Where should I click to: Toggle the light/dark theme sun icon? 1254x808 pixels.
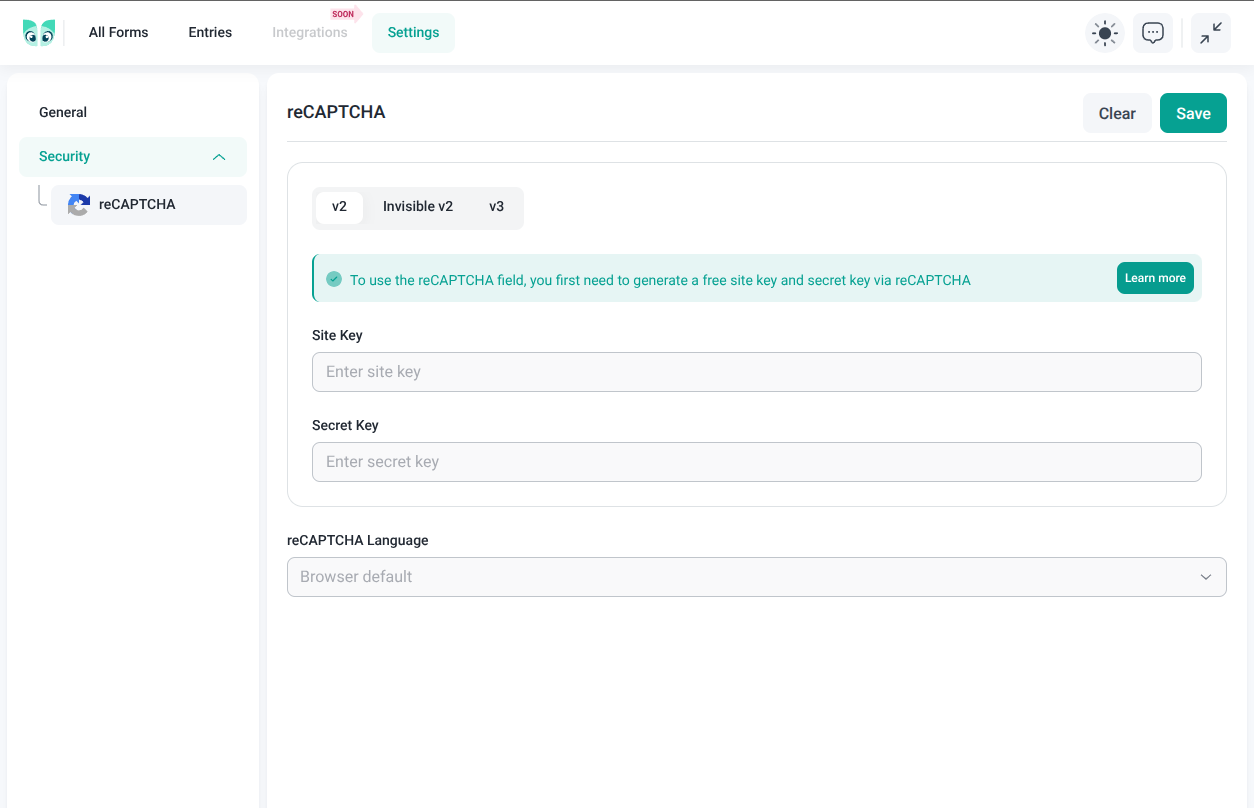[1105, 33]
